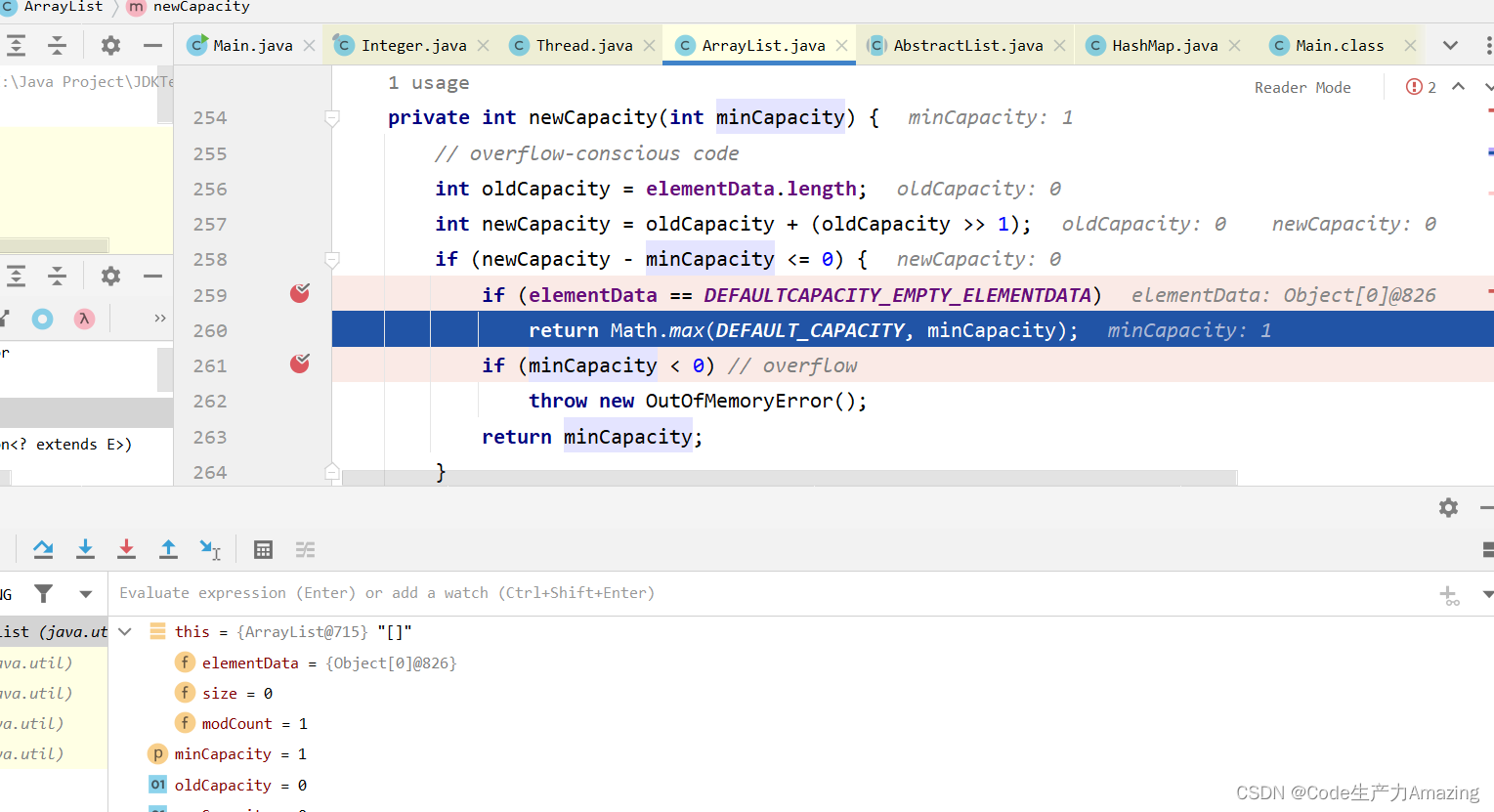The height and width of the screenshot is (812, 1494).
Task: Click the editor horizontal scrollbar
Action: [790, 478]
